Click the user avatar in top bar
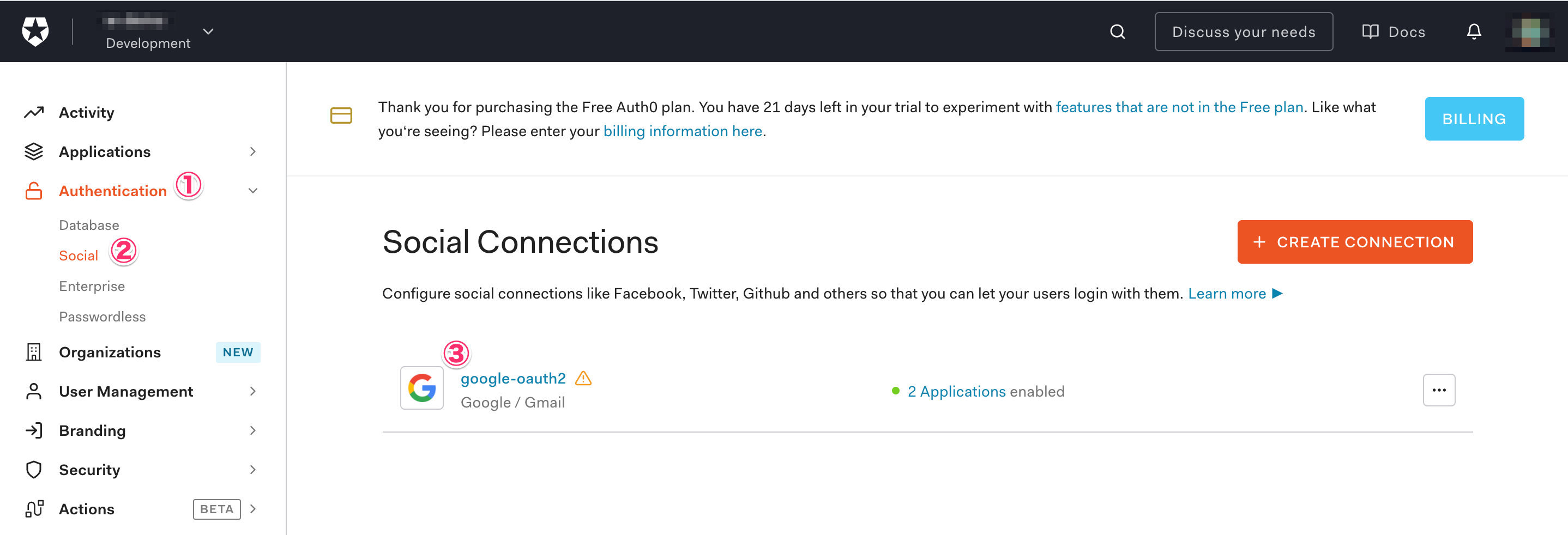This screenshot has width=1568, height=535. (x=1530, y=32)
